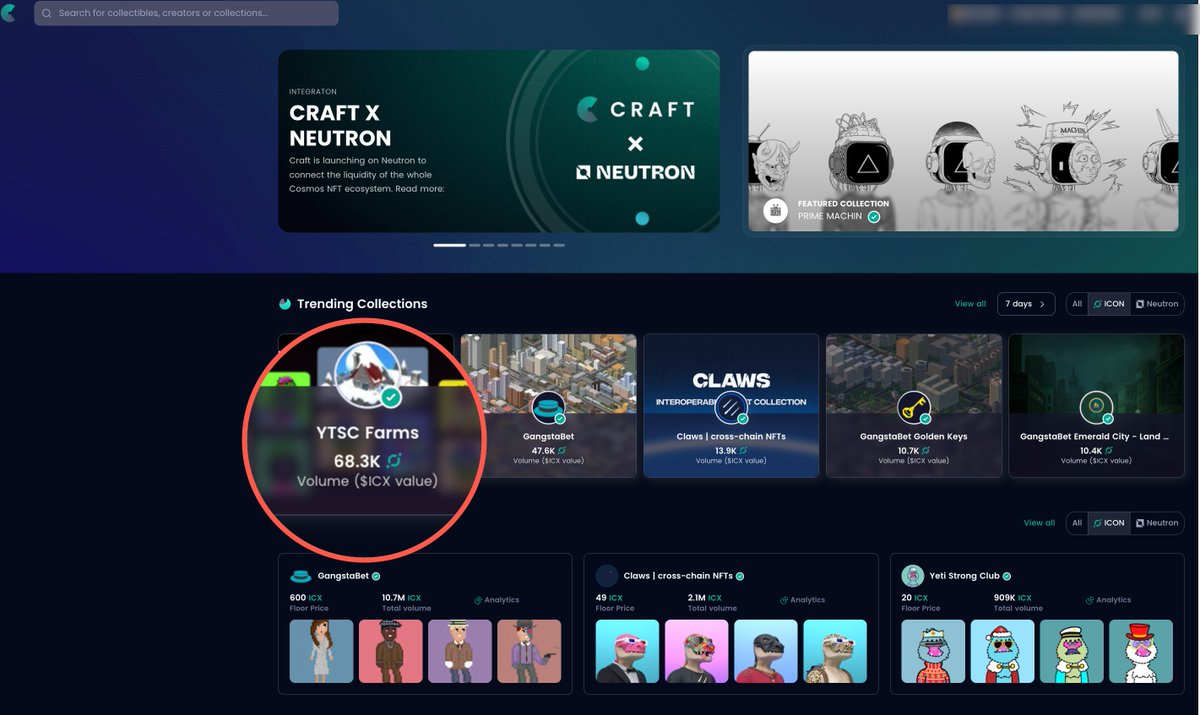The width and height of the screenshot is (1200, 715).
Task: Open the GangstaBet trending collection card
Action: click(x=549, y=405)
